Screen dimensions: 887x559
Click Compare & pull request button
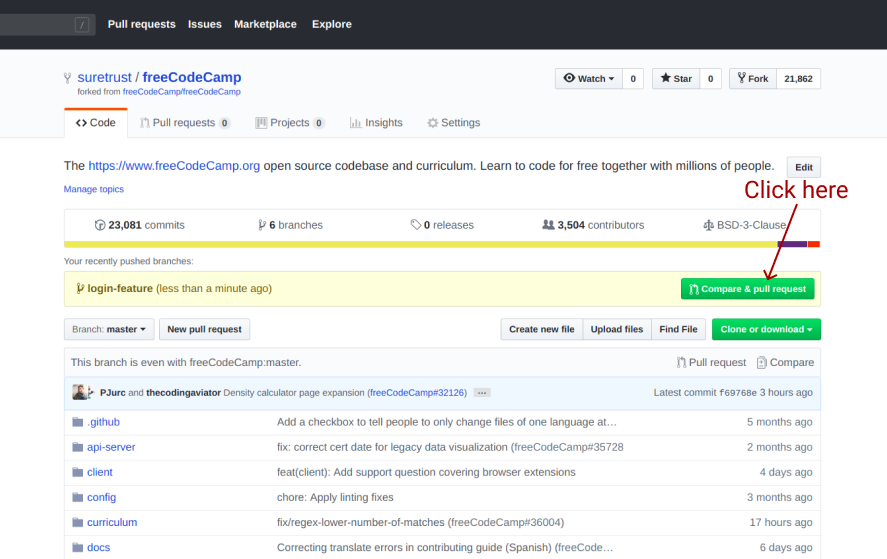tap(747, 289)
